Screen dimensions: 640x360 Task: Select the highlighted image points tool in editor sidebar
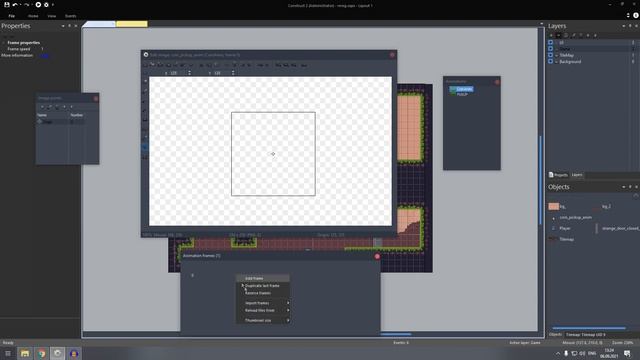click(145, 147)
